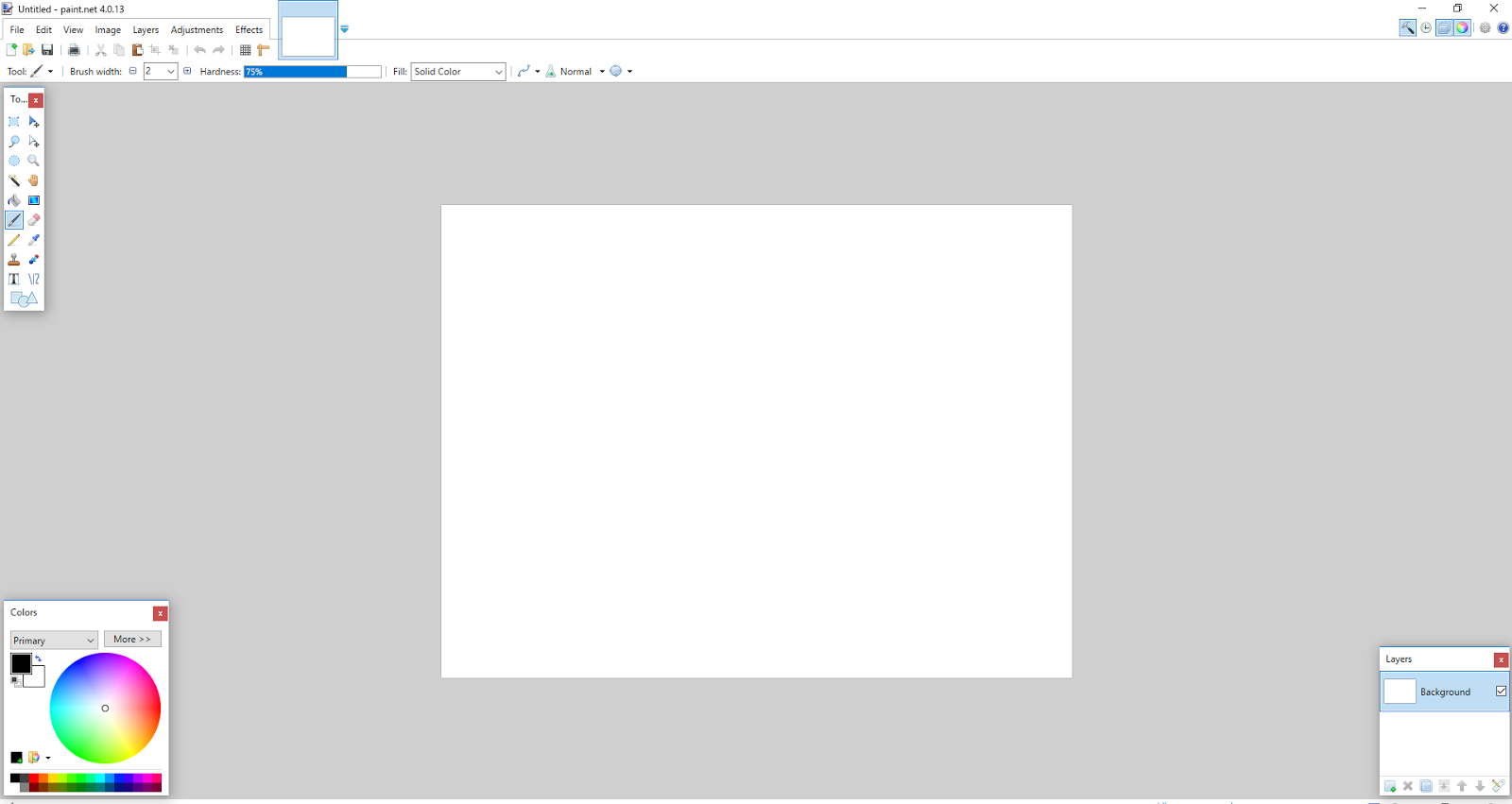
Task: Open the File menu
Action: [x=17, y=29]
